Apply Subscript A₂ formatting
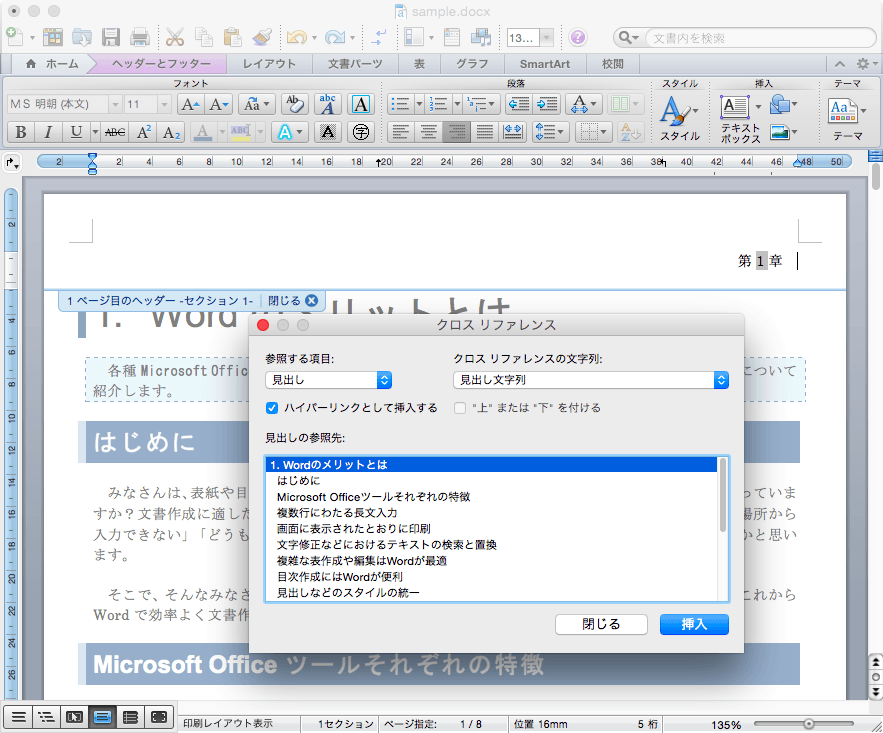 171,132
